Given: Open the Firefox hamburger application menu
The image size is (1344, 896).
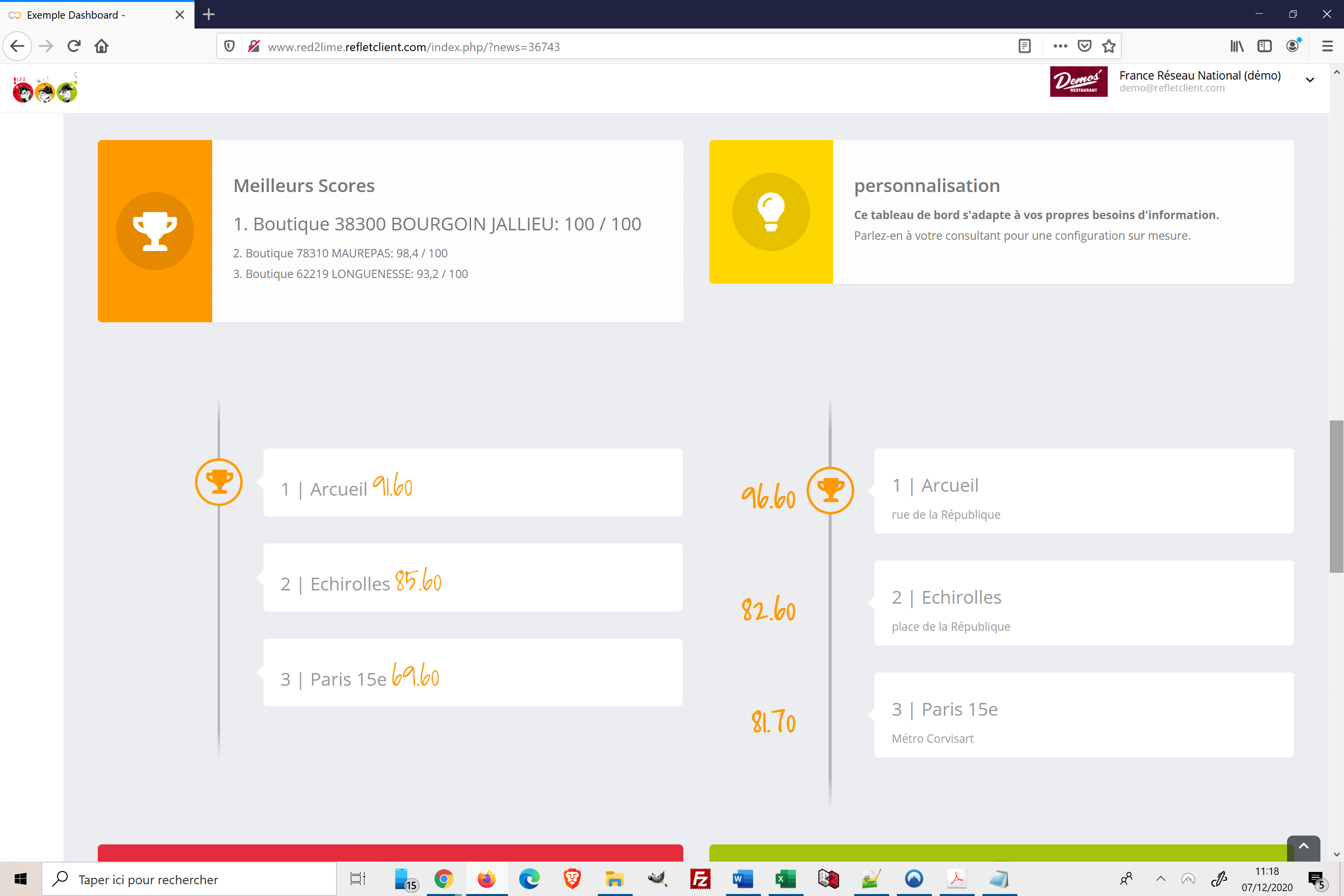Looking at the screenshot, I should [x=1327, y=46].
